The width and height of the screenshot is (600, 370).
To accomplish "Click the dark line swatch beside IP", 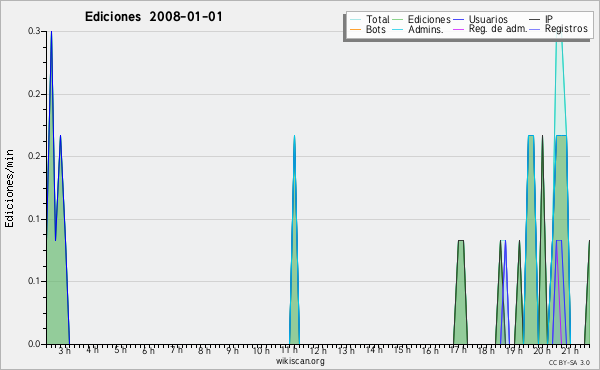I will click(535, 20).
